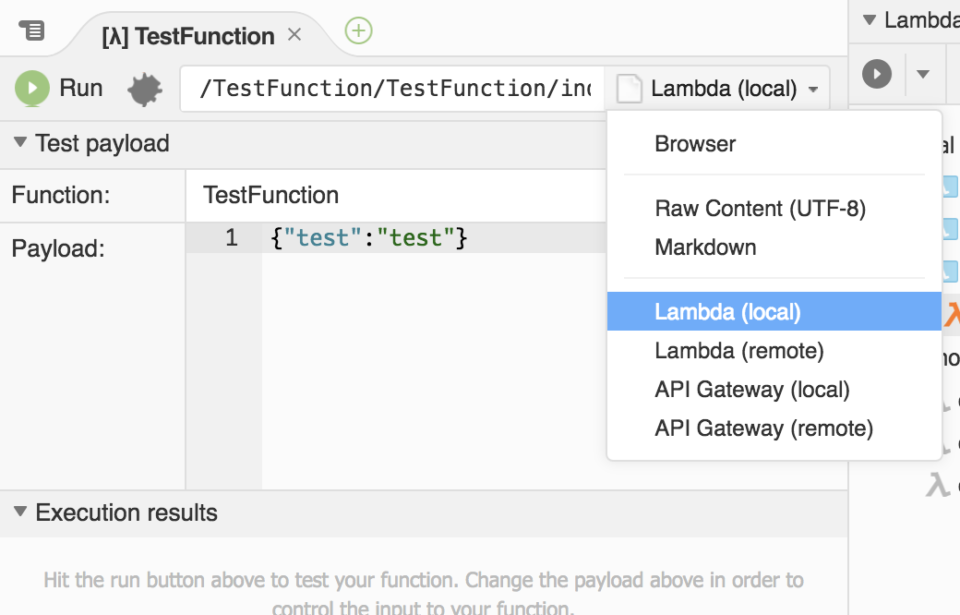Select the orange Lambda icon in the right sidebar
The image size is (960, 615).
click(951, 313)
